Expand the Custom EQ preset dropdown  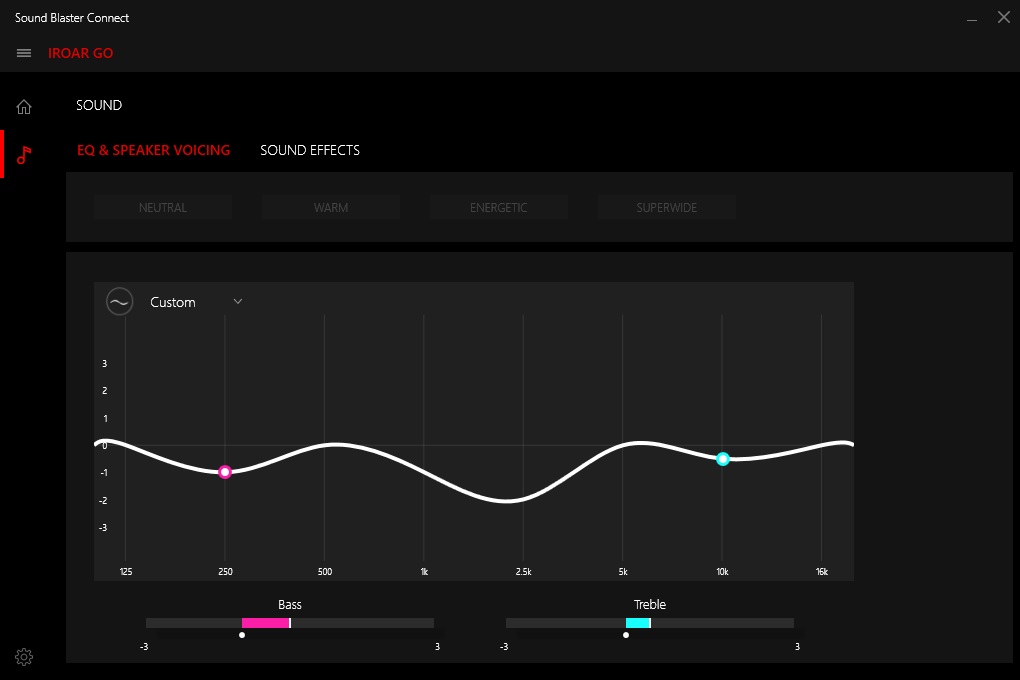(x=195, y=302)
